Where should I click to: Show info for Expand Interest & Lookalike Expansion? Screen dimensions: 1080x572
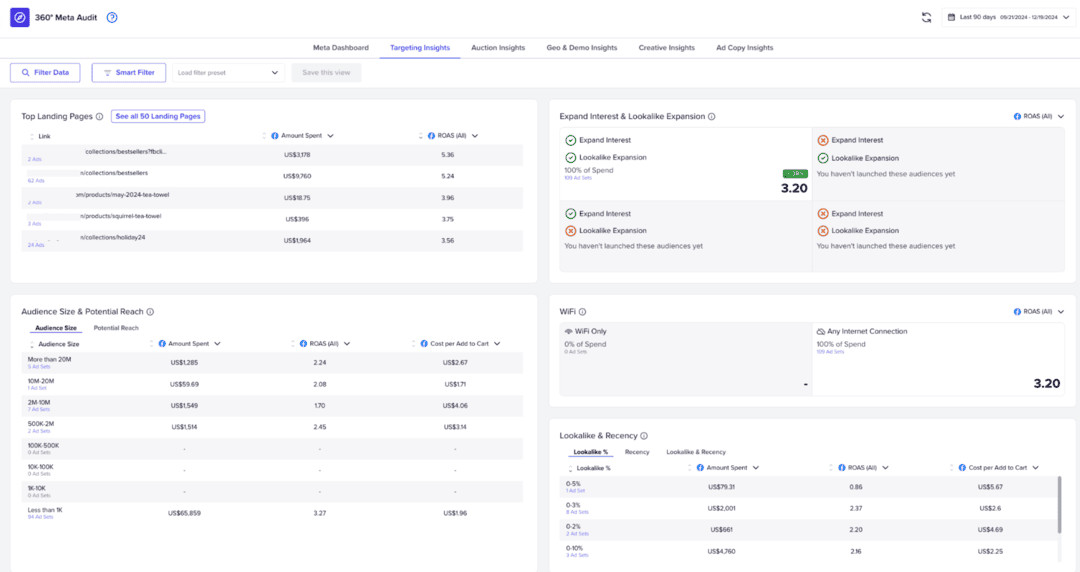click(712, 116)
